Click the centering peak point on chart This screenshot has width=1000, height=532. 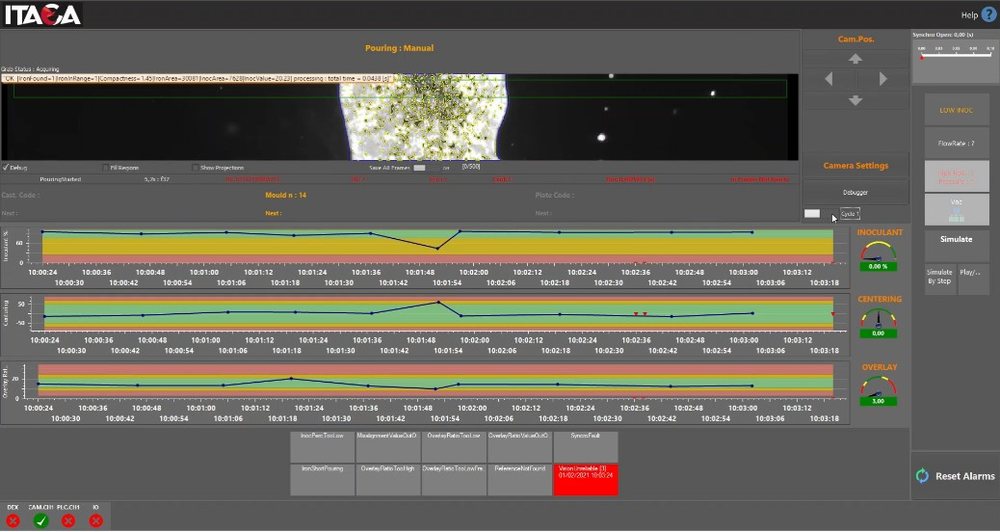[x=438, y=302]
